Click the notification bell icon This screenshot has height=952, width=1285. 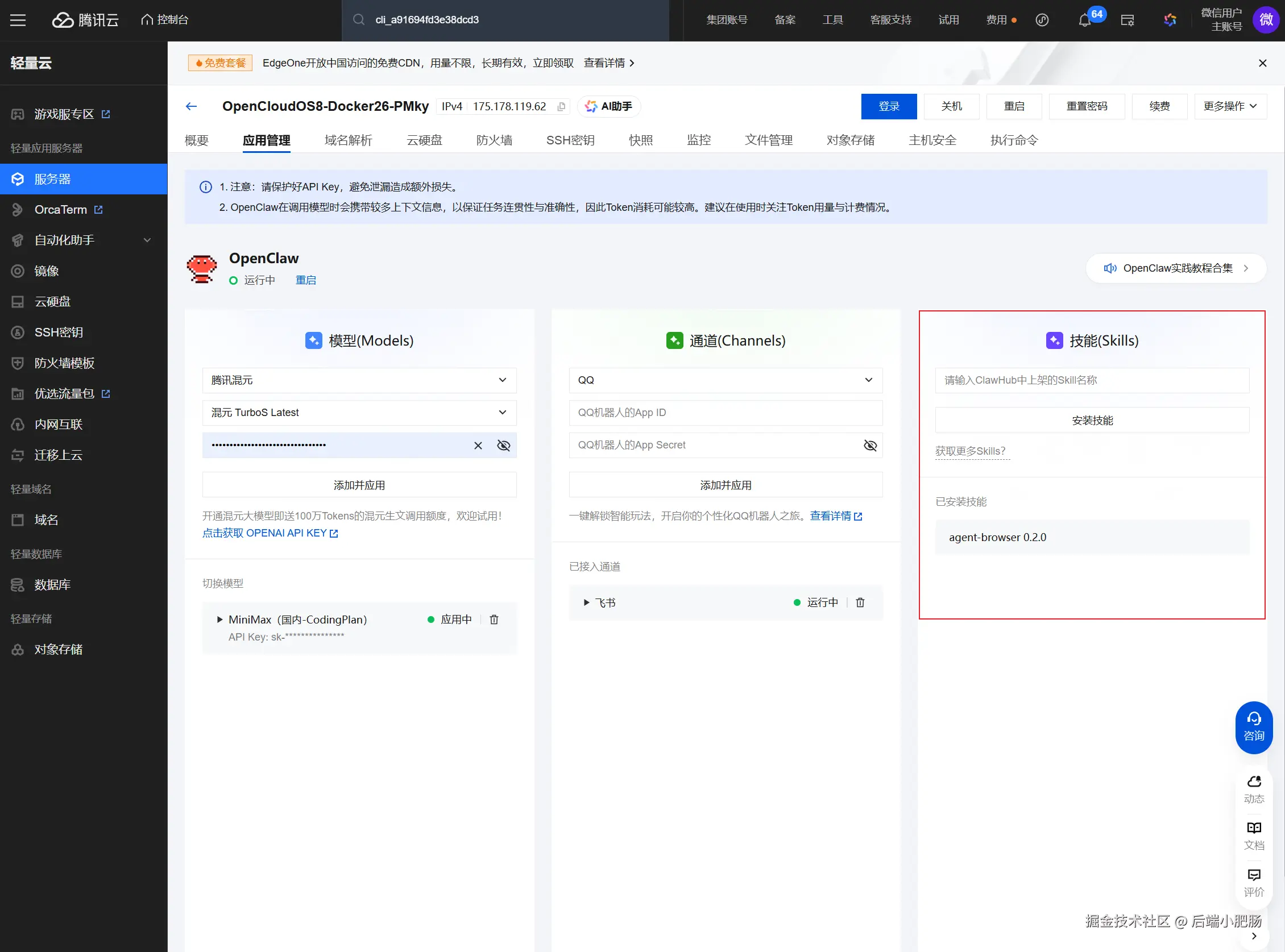point(1084,20)
